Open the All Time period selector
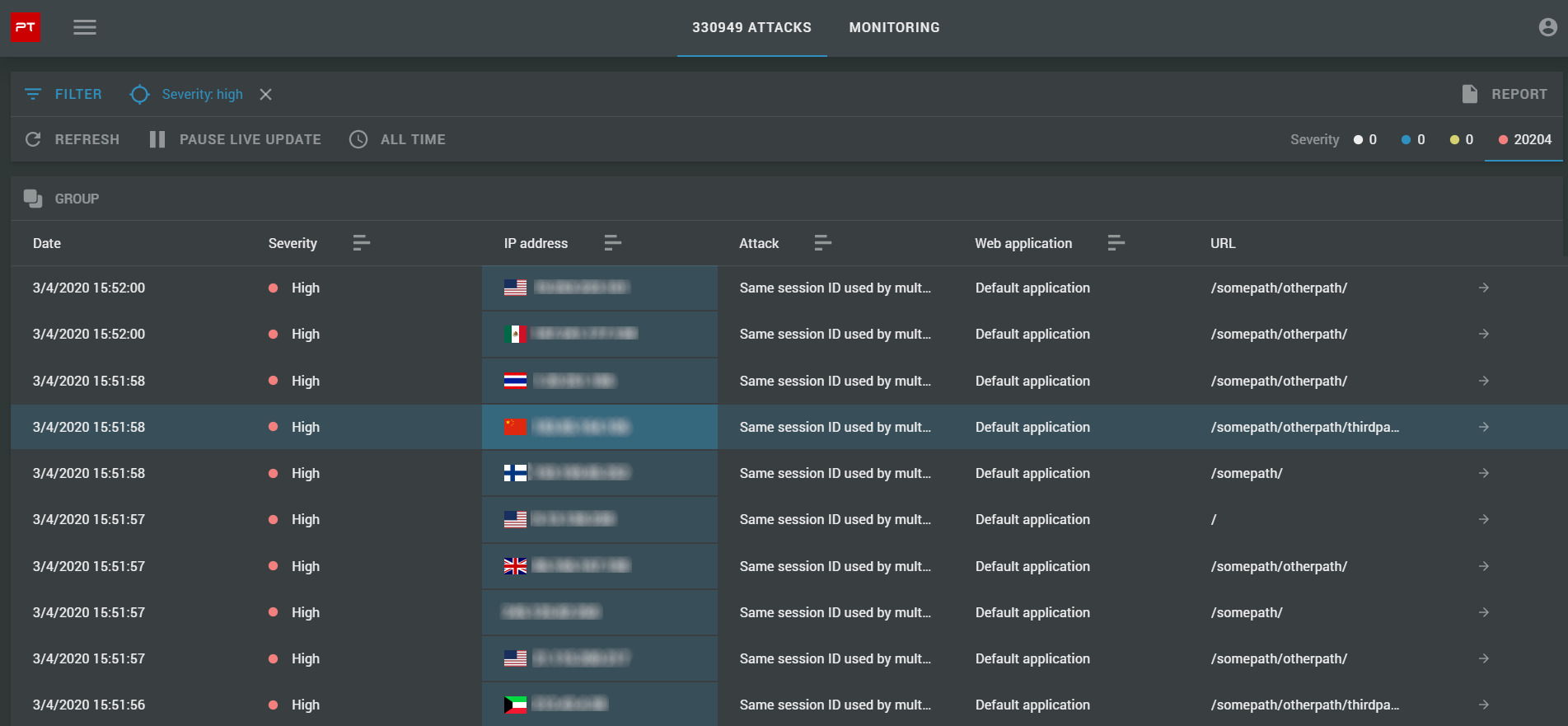Screen dimensions: 1568x726 397,139
